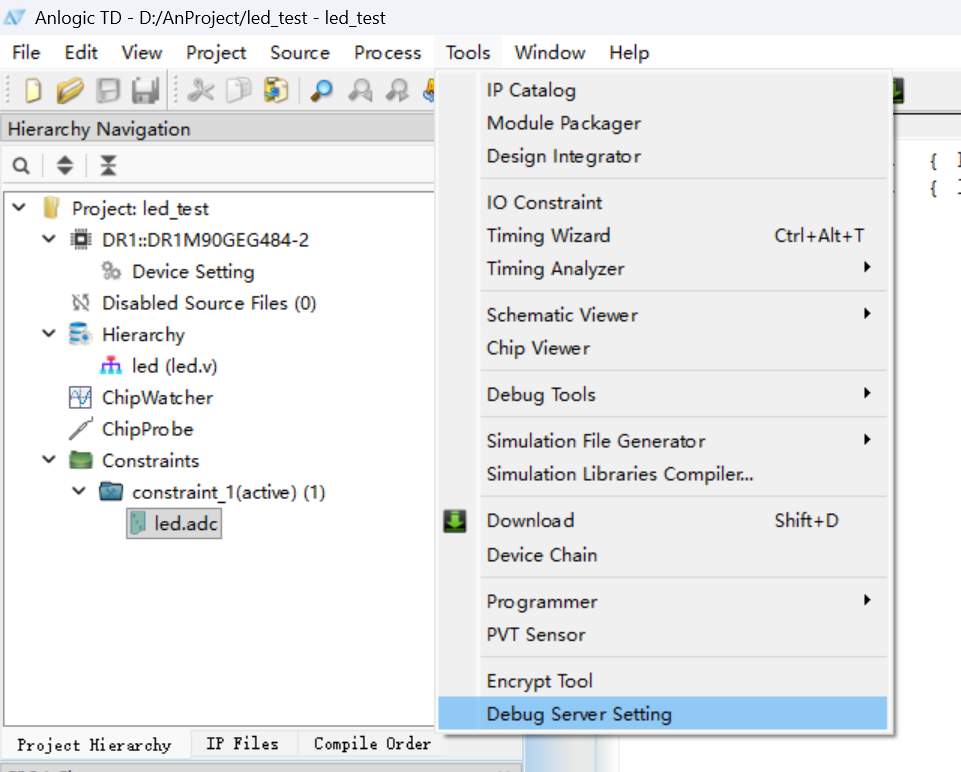Open the Window menu

tap(550, 53)
